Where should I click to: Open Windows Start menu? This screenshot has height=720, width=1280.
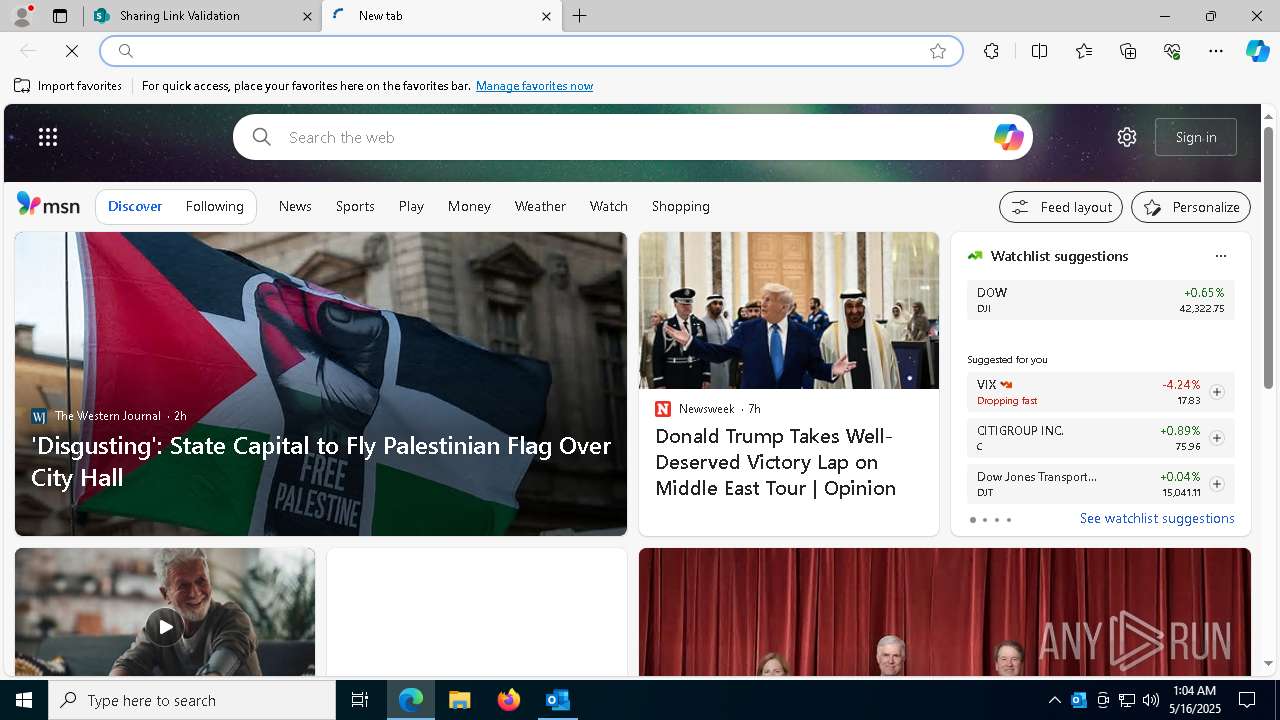[24, 700]
